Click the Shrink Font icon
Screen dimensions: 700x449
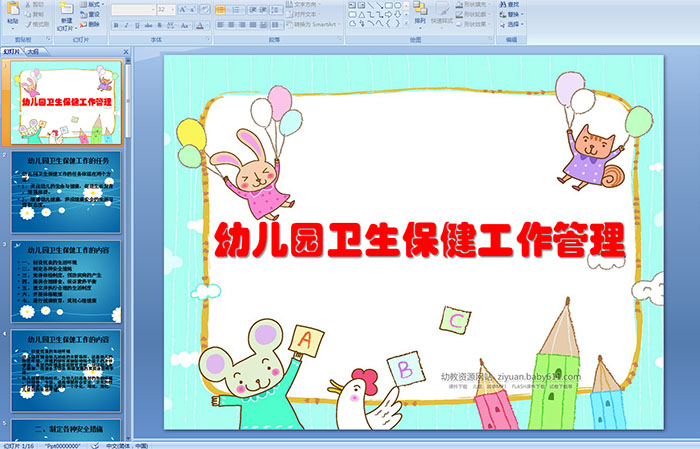click(193, 9)
